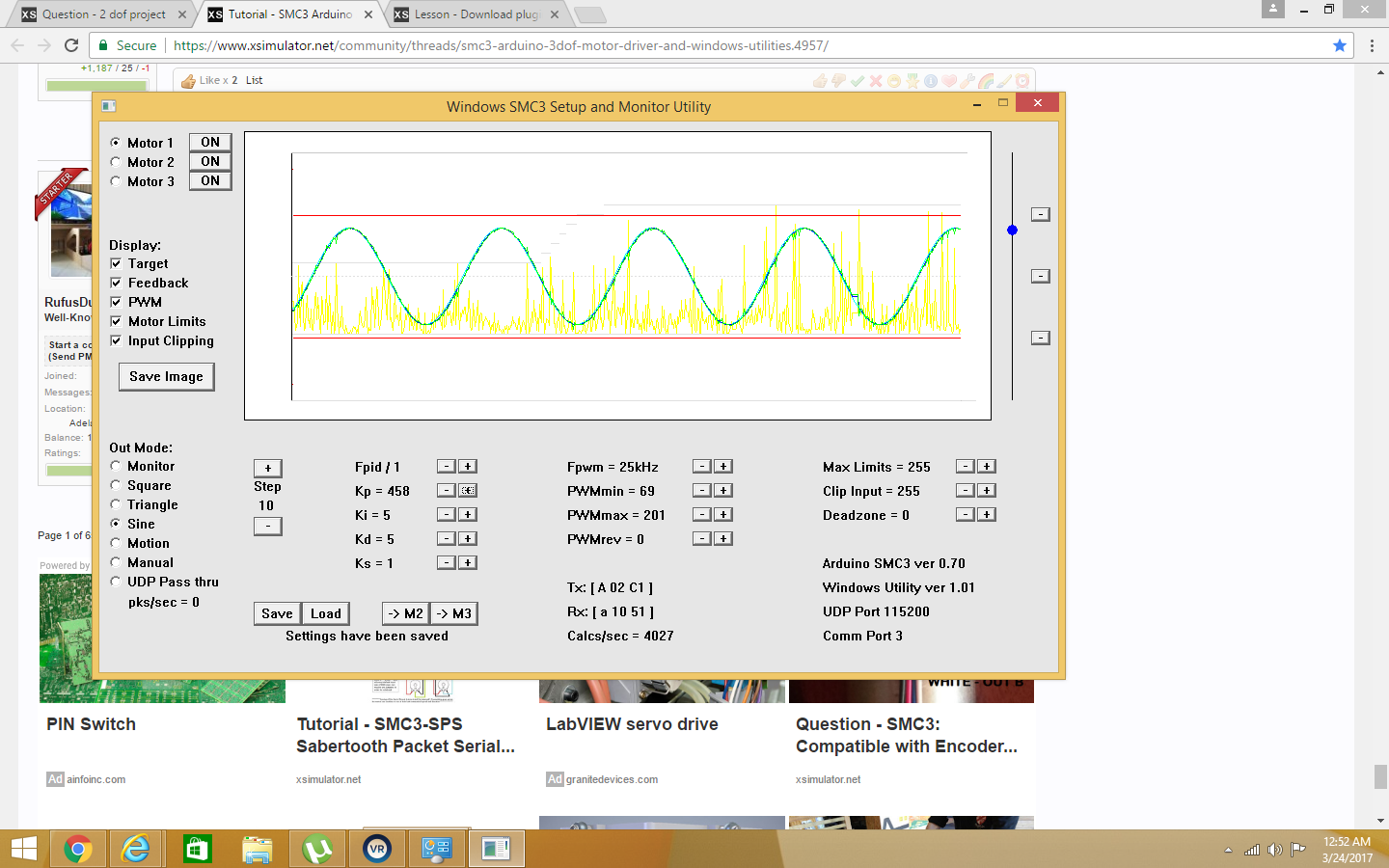Click the Chrome icon in the taskbar
The width and height of the screenshot is (1389, 868).
[78, 849]
